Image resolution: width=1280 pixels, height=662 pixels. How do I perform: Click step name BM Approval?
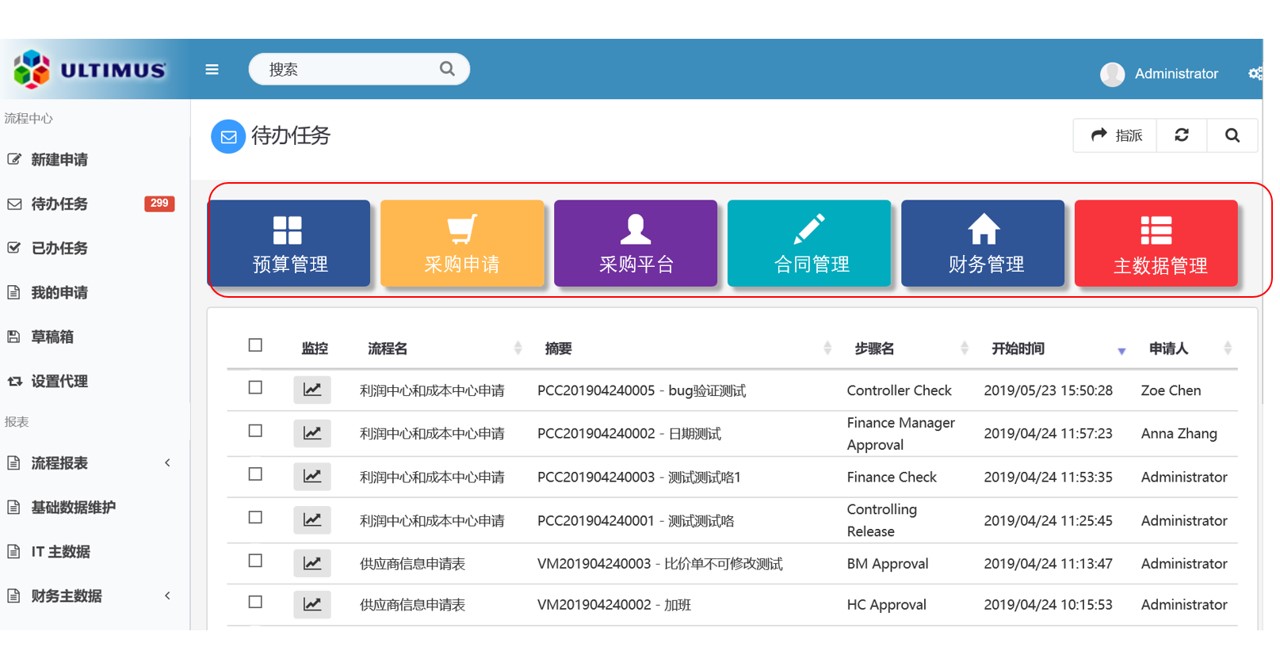point(887,564)
